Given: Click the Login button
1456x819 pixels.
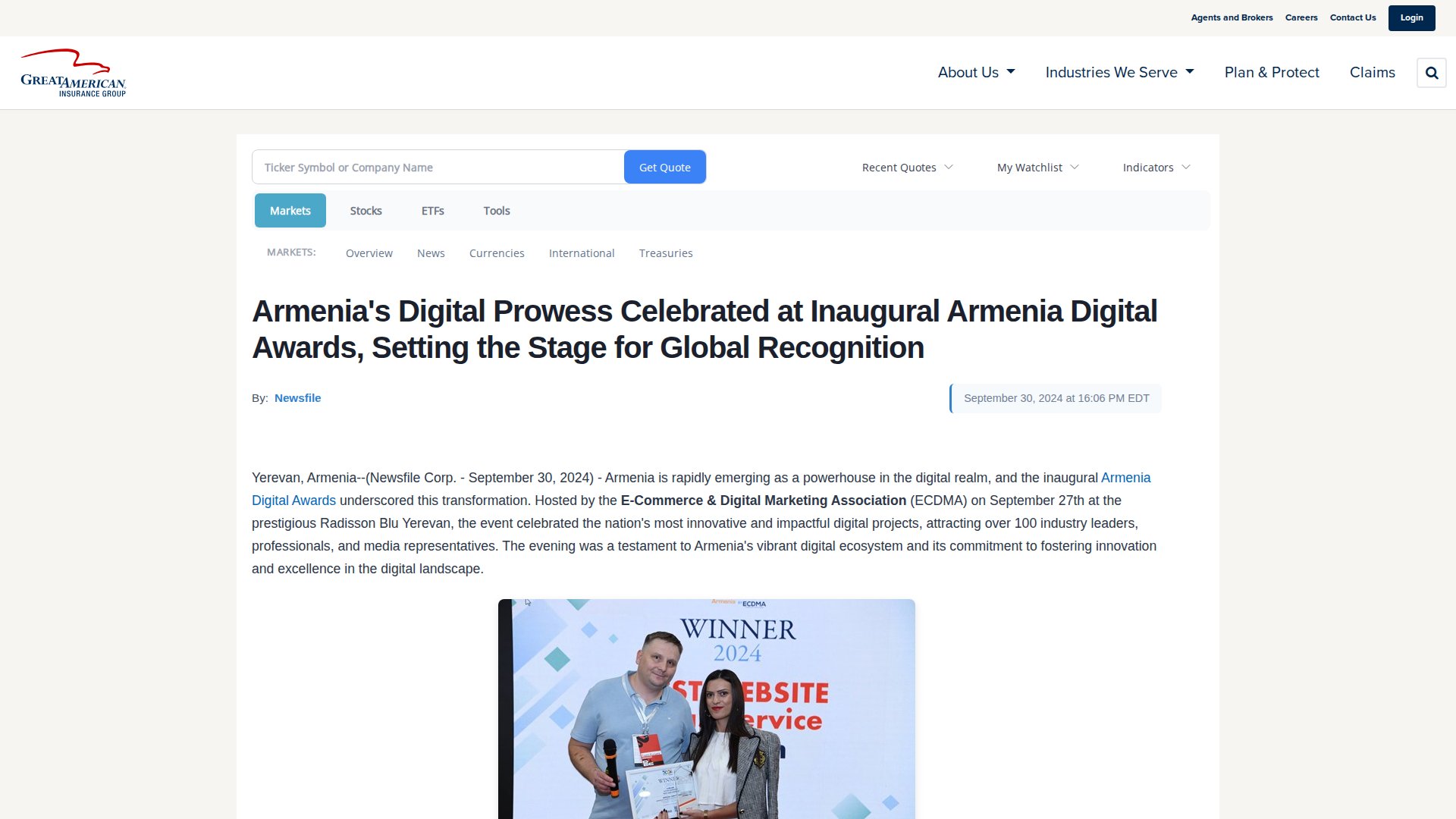Looking at the screenshot, I should click(x=1411, y=18).
